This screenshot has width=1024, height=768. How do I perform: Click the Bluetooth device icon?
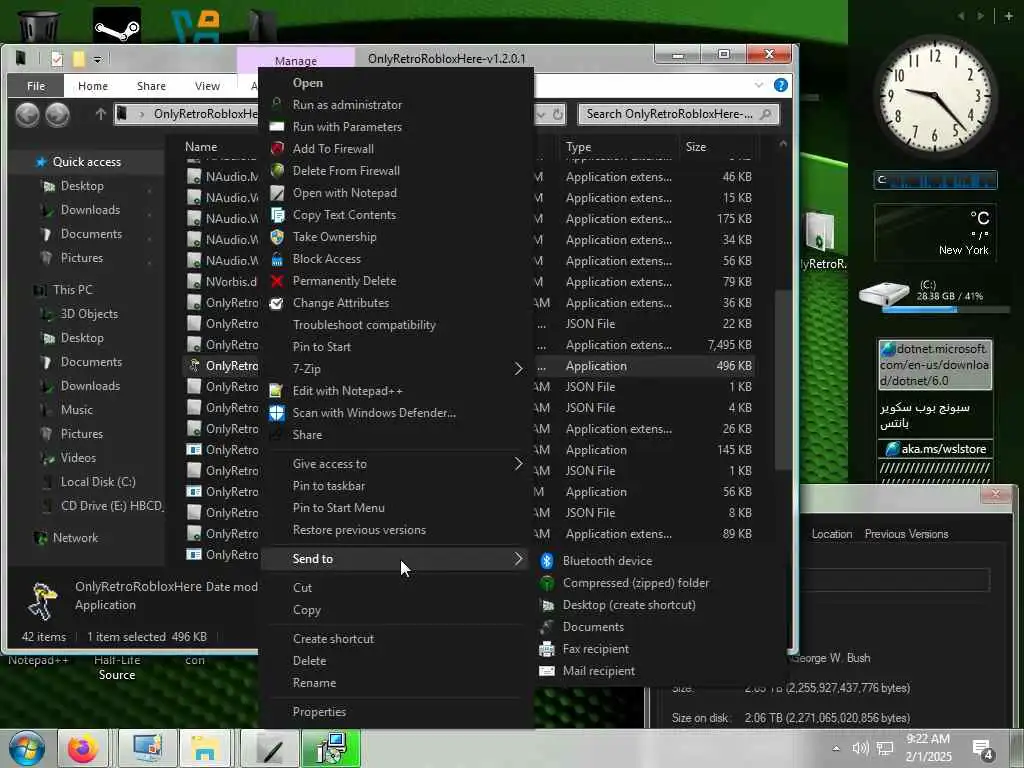coord(547,561)
